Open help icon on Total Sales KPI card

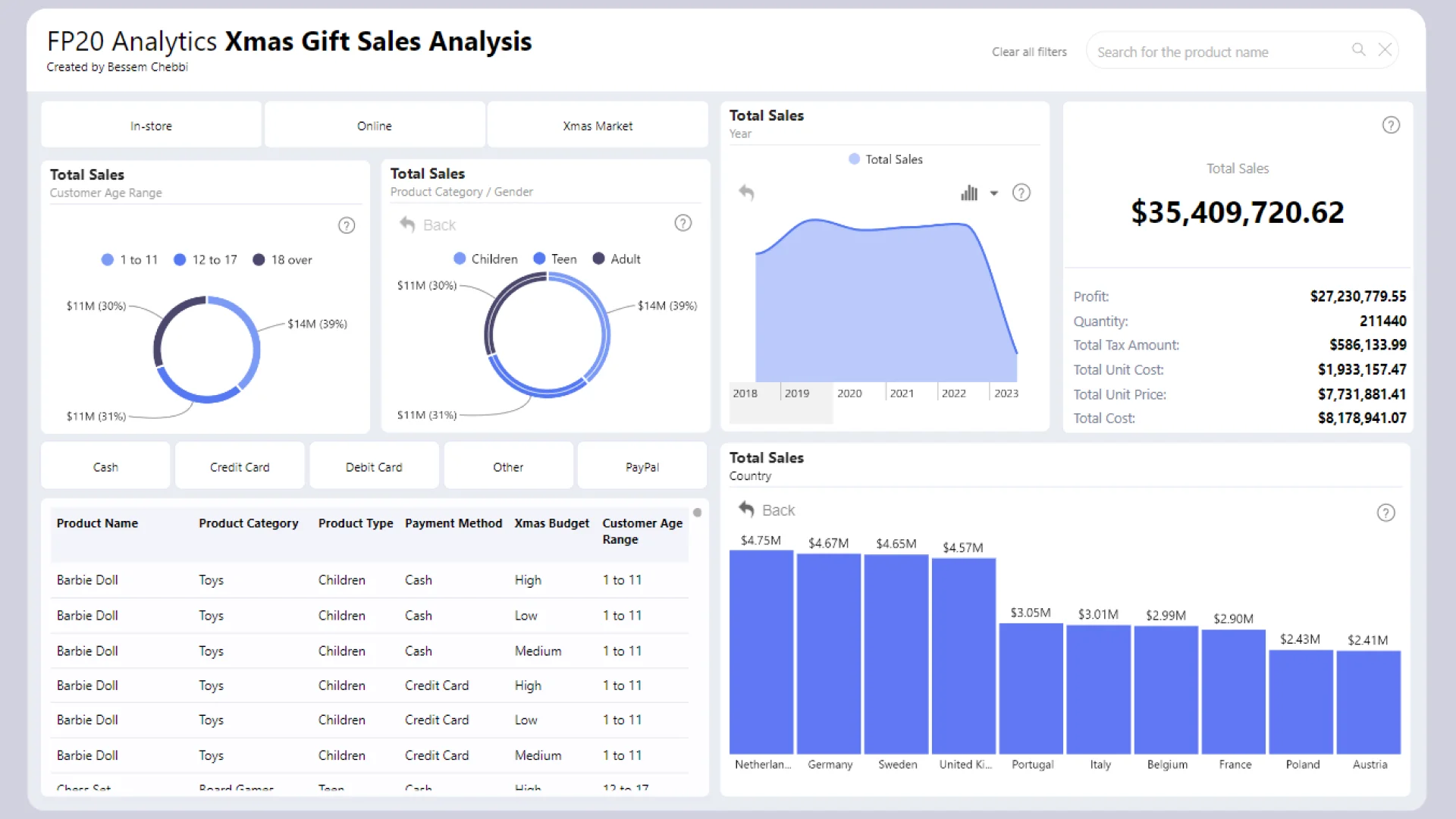[1391, 125]
